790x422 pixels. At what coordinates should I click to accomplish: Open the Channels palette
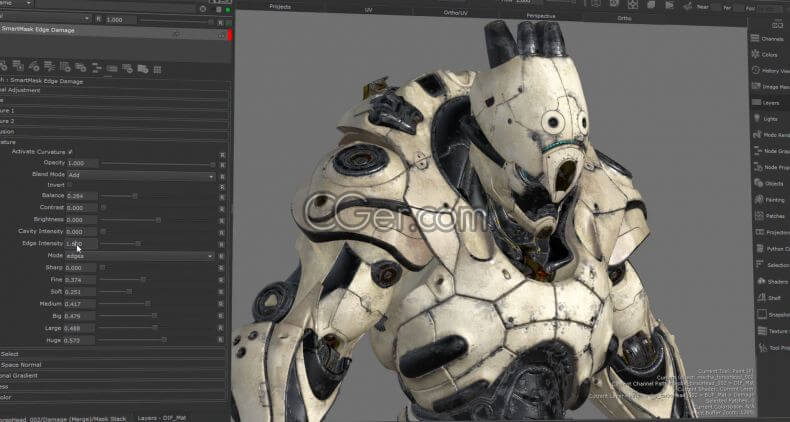coord(769,39)
